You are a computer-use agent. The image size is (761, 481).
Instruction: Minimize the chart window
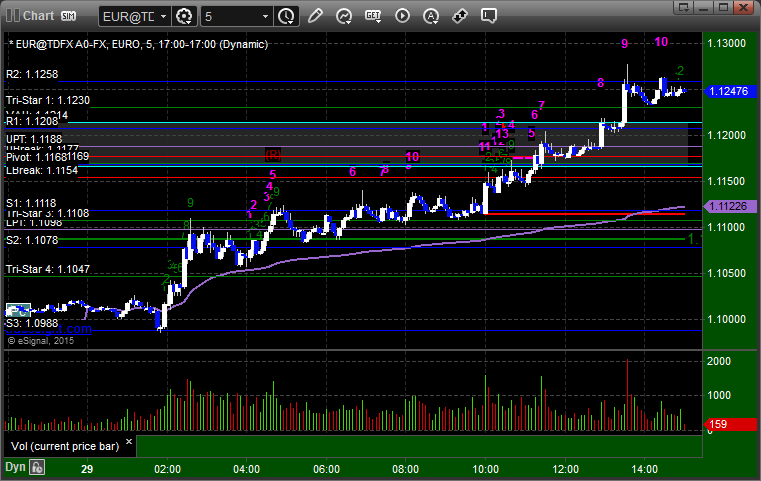click(x=704, y=7)
